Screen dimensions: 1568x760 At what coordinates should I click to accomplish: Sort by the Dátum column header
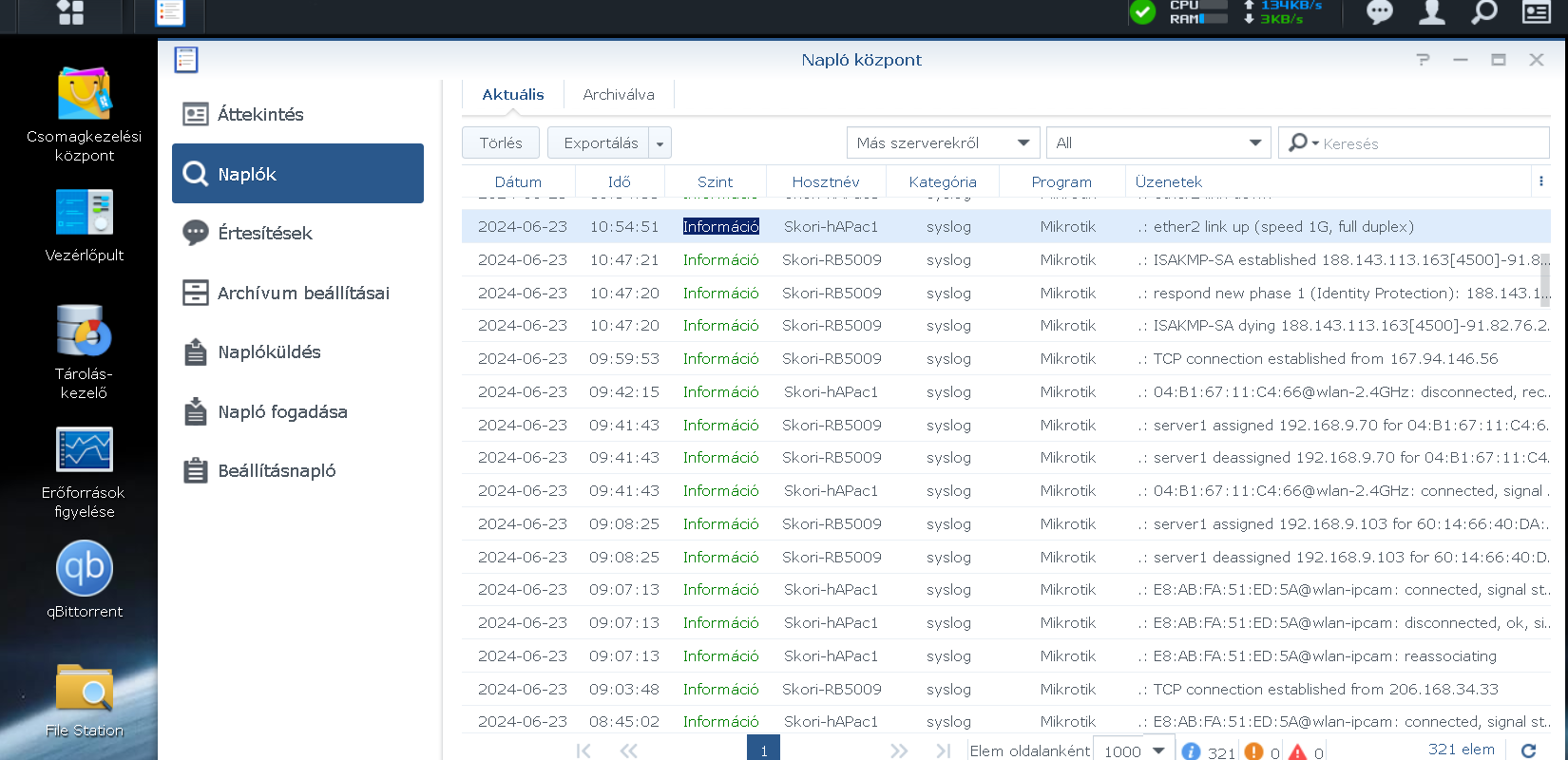pos(518,181)
